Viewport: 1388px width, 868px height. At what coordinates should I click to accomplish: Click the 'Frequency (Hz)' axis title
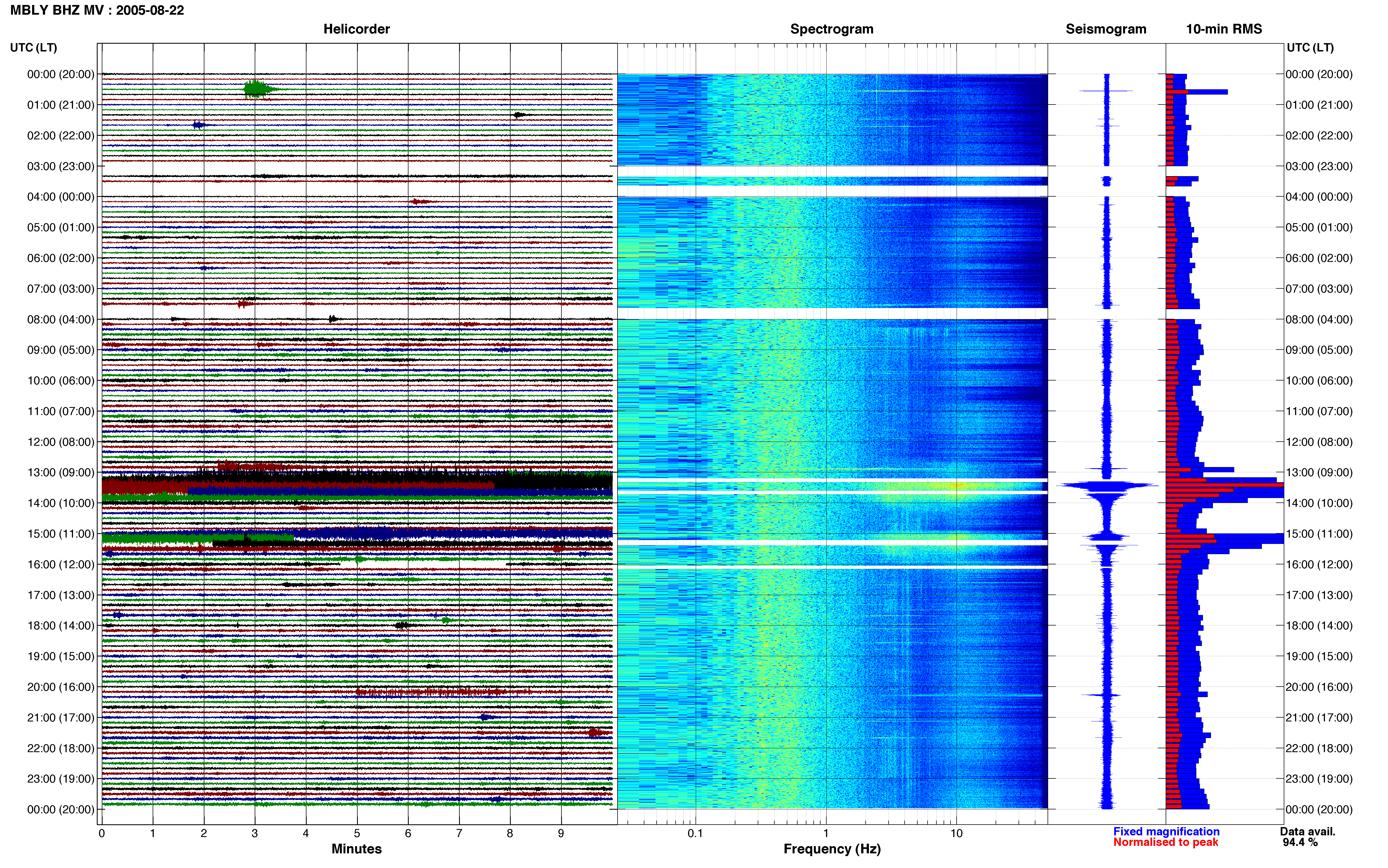tap(832, 848)
